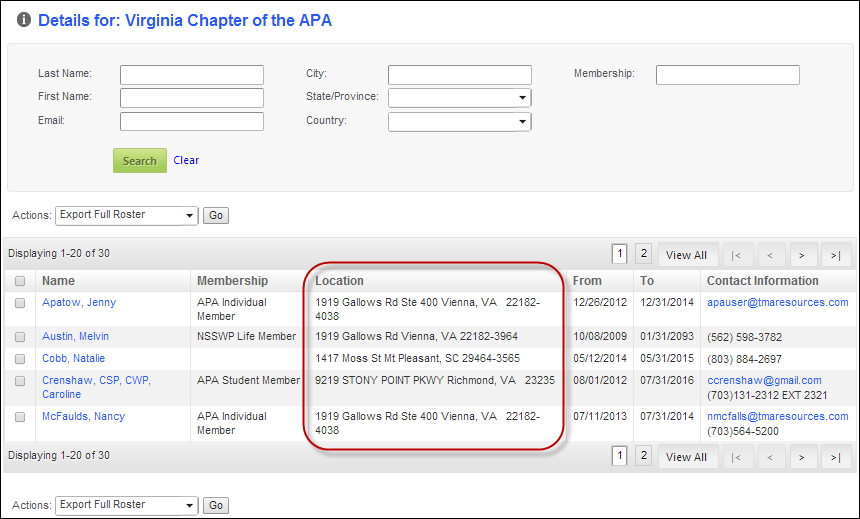The height and width of the screenshot is (519, 860).
Task: Click the Clear link next to Search
Action: [x=186, y=160]
